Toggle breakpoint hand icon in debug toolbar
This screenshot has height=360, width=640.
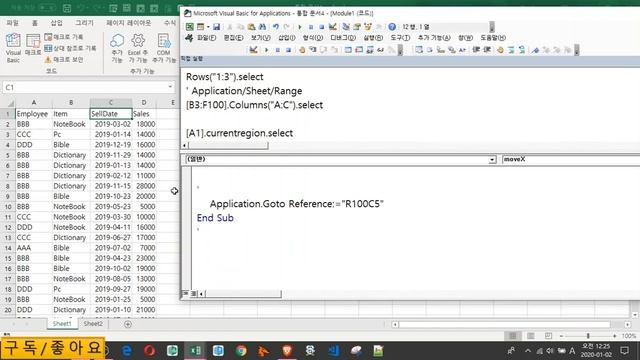click(x=302, y=50)
